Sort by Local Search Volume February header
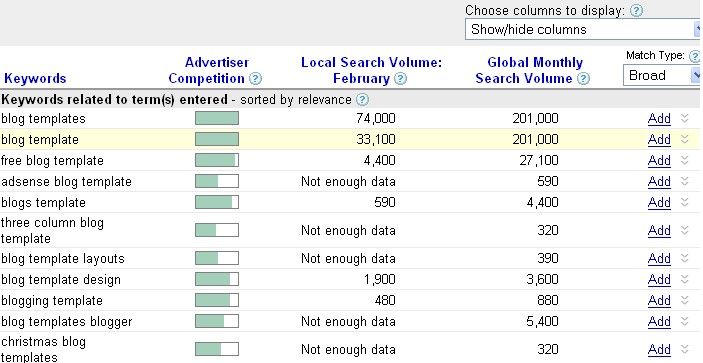Screen dimensions: 703x363 point(371,71)
